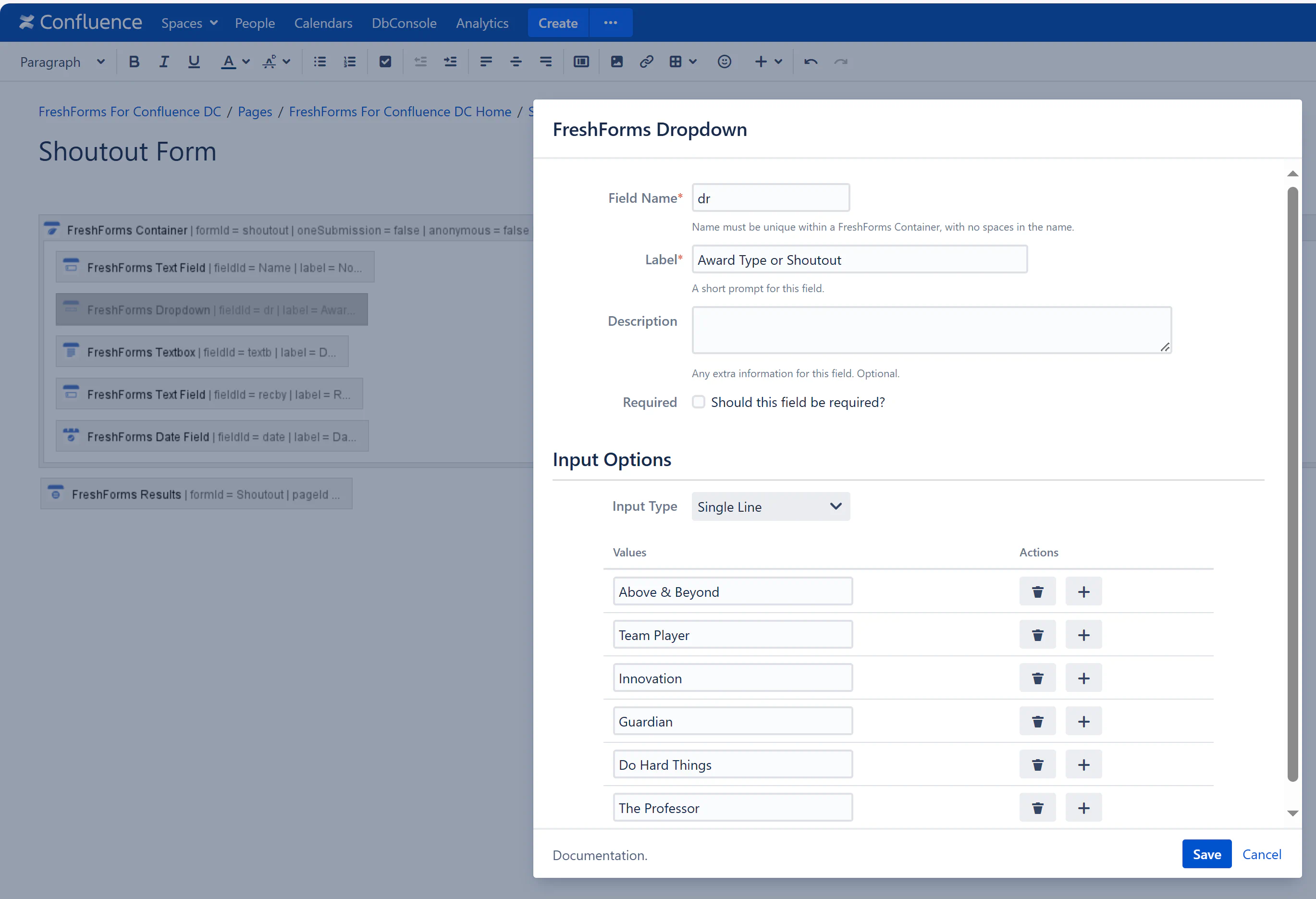Add a row after 'The Professor'

point(1082,808)
